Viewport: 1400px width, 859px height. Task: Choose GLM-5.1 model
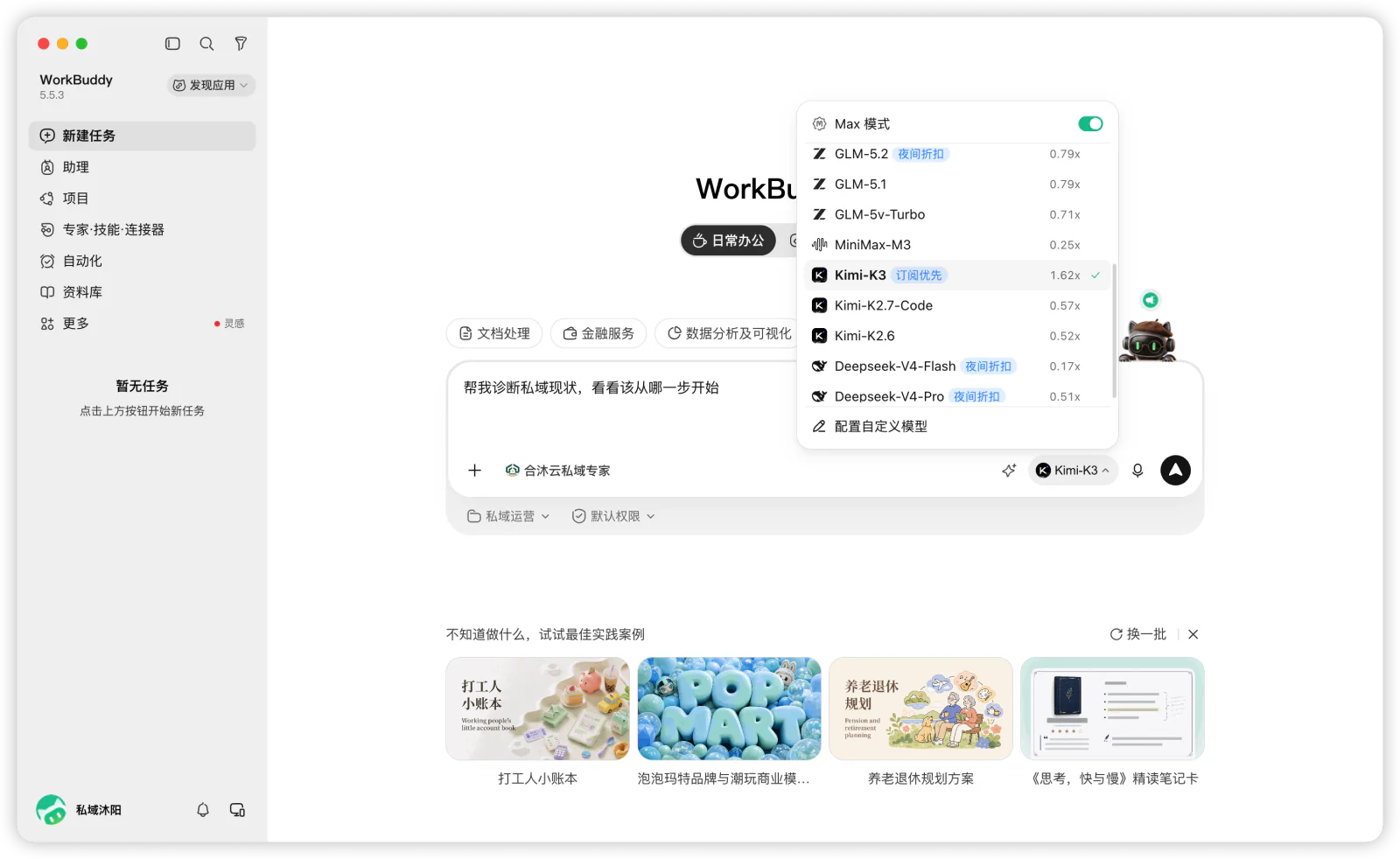coord(957,185)
